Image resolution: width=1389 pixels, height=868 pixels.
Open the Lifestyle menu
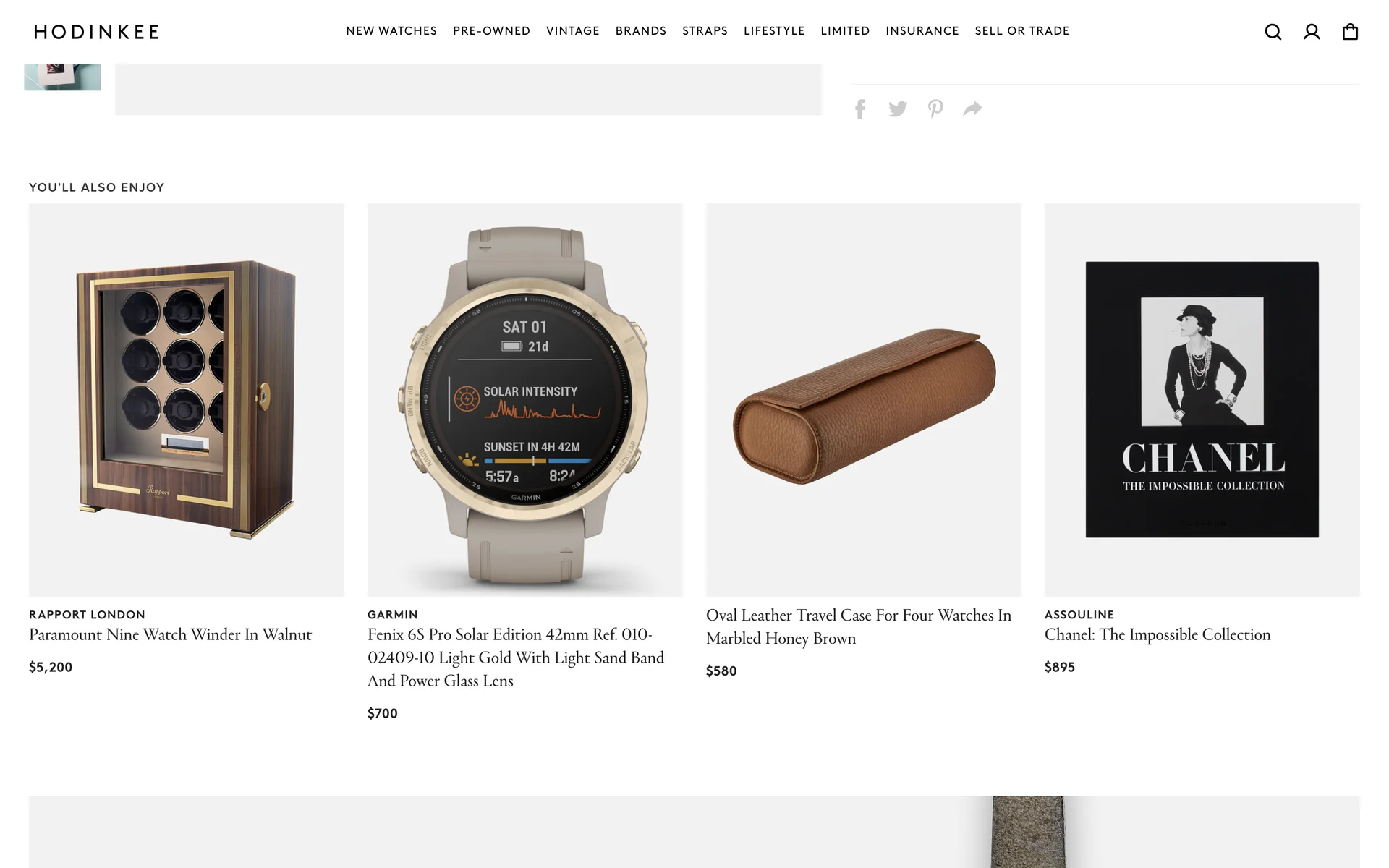[x=774, y=31]
